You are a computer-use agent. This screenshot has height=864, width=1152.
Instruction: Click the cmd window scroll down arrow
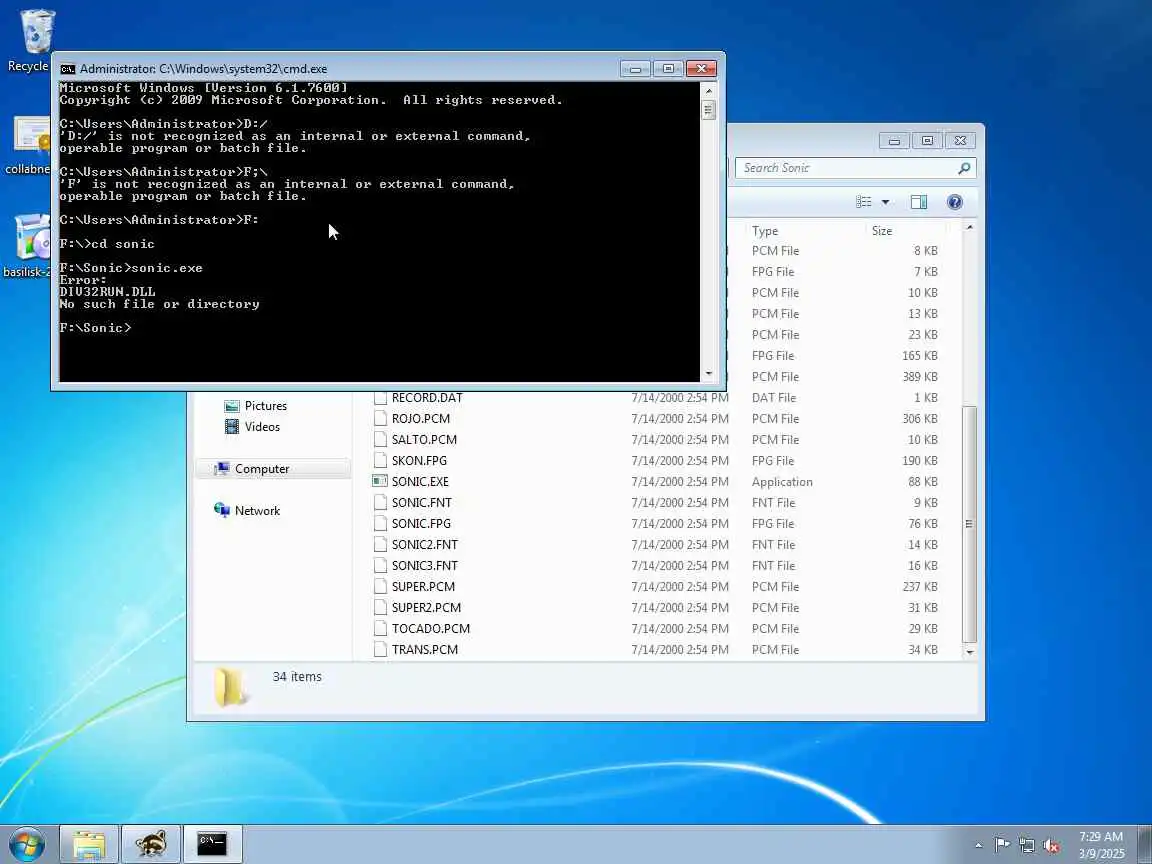(708, 373)
